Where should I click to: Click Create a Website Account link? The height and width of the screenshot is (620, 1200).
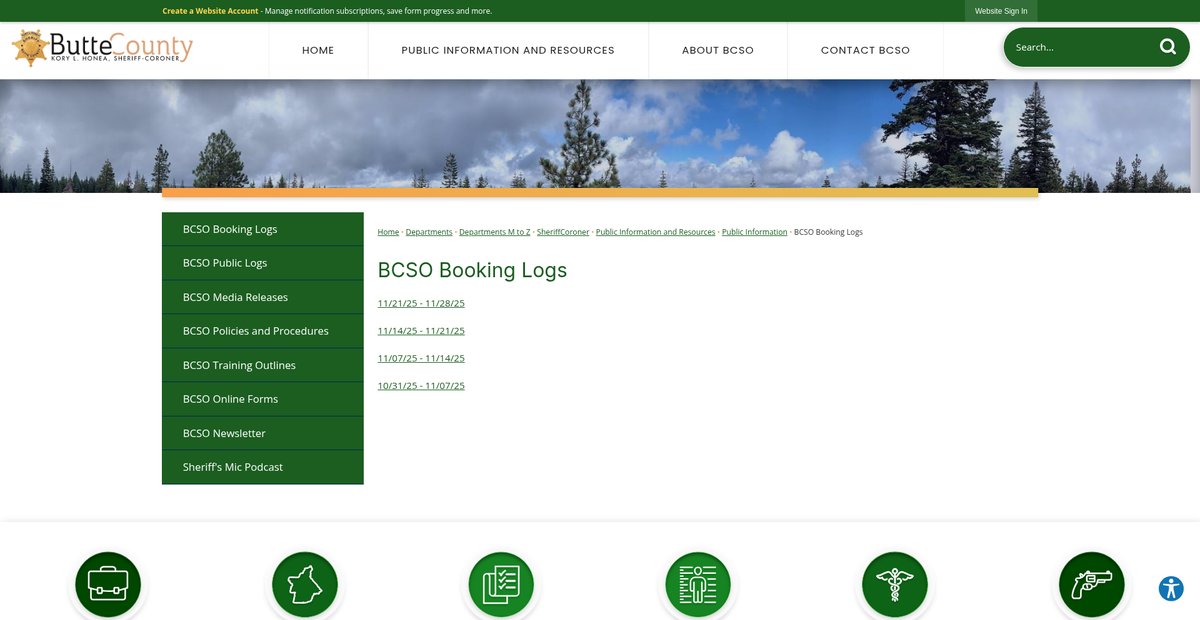(210, 11)
